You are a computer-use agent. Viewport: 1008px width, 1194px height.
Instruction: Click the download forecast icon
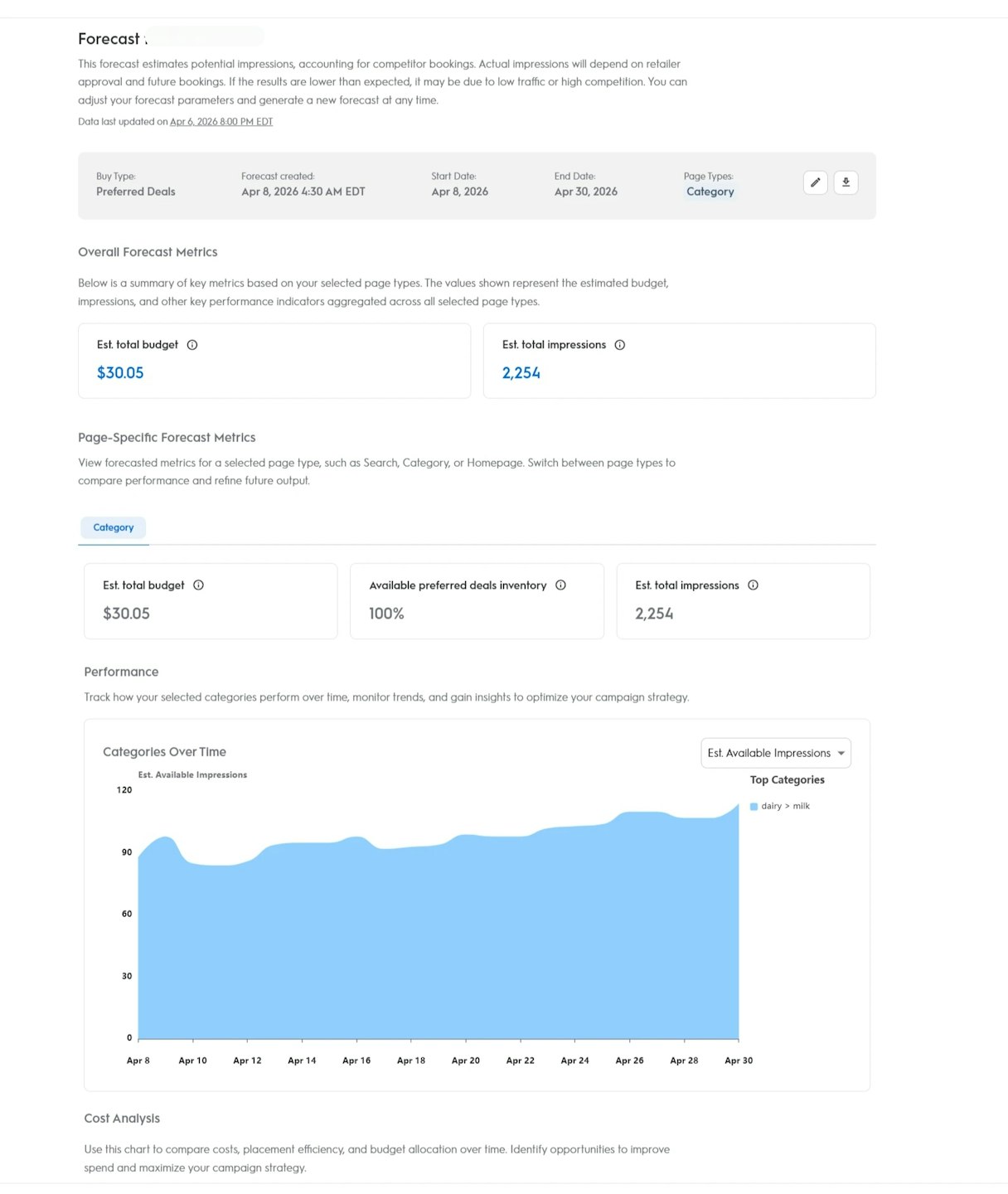click(846, 182)
